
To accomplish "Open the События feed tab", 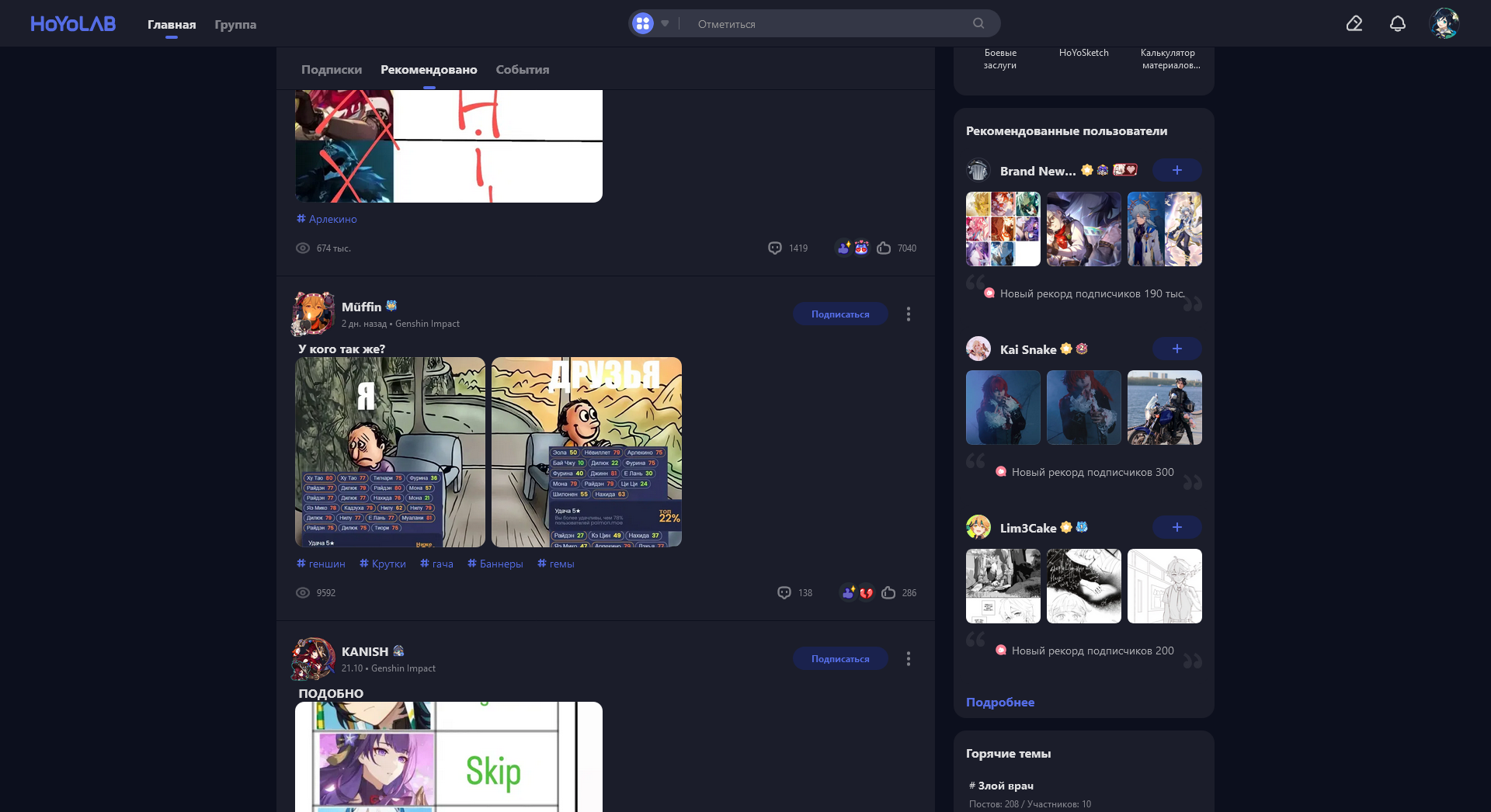I will click(523, 70).
